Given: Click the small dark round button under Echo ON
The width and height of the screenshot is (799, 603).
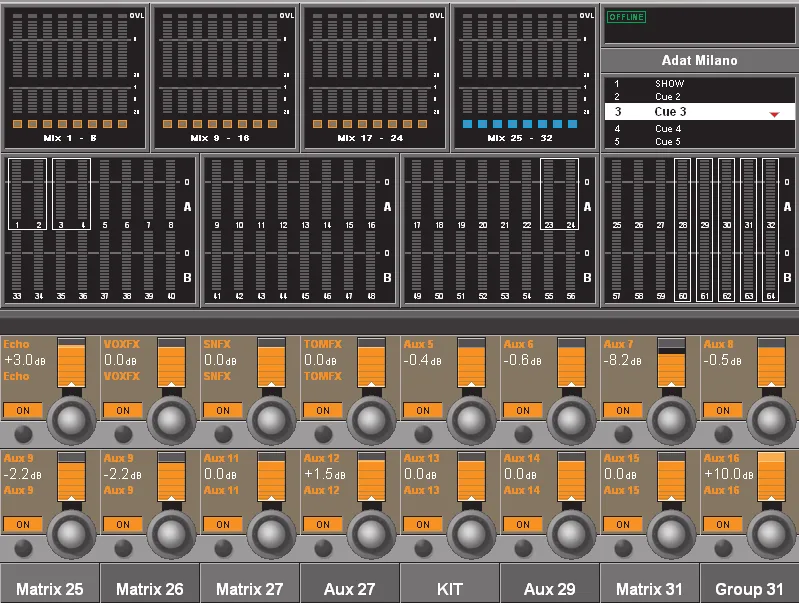Looking at the screenshot, I should (x=23, y=434).
